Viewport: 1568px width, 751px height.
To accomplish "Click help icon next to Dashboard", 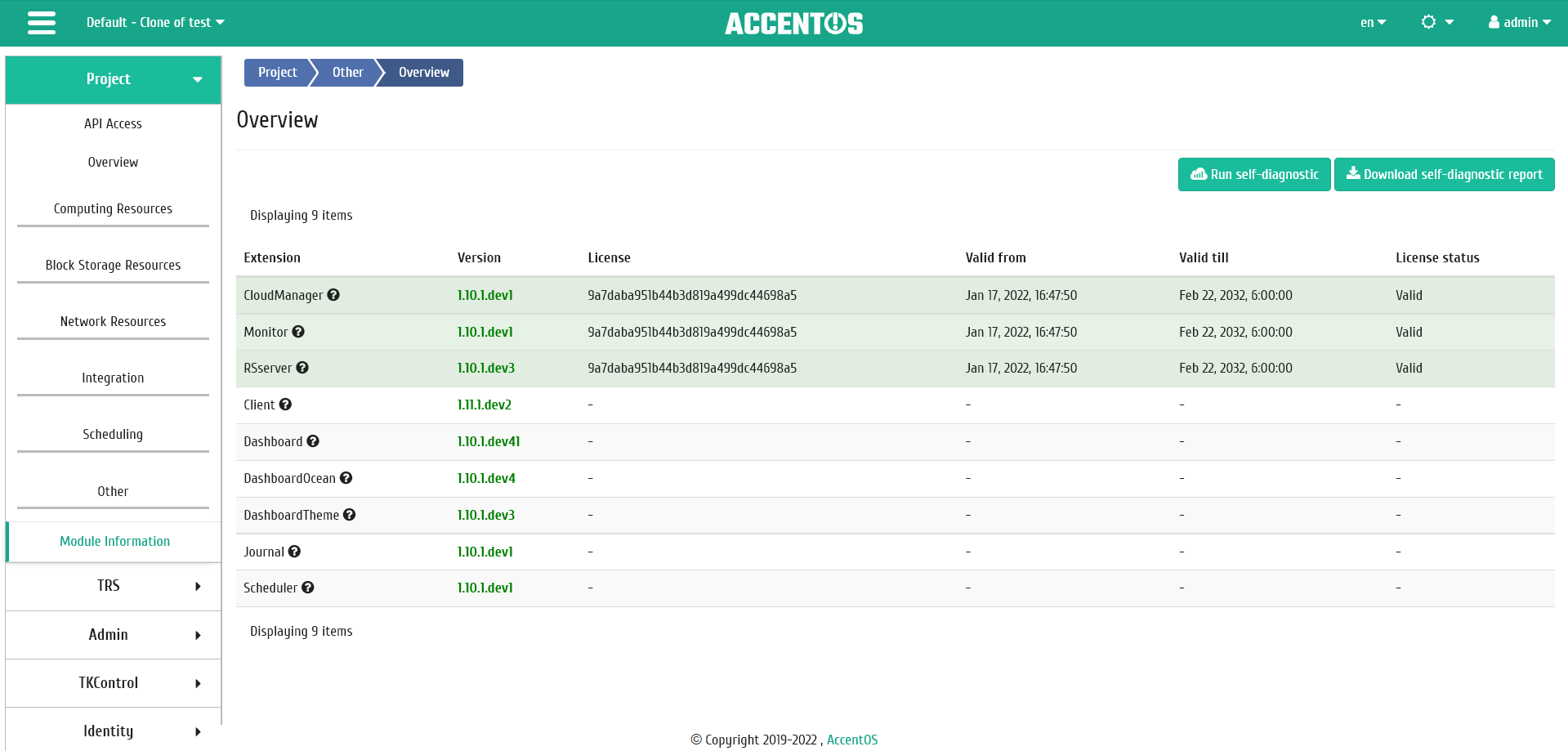I will [313, 441].
